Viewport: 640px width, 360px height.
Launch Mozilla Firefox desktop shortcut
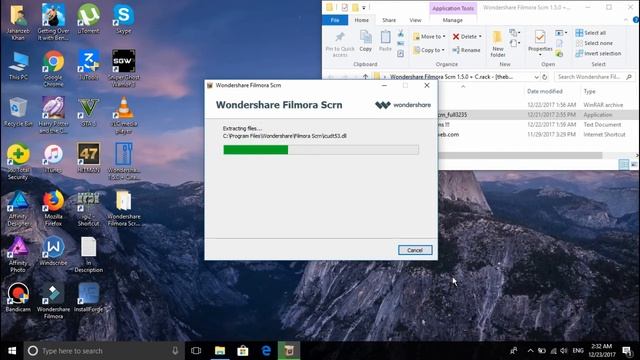coord(53,208)
